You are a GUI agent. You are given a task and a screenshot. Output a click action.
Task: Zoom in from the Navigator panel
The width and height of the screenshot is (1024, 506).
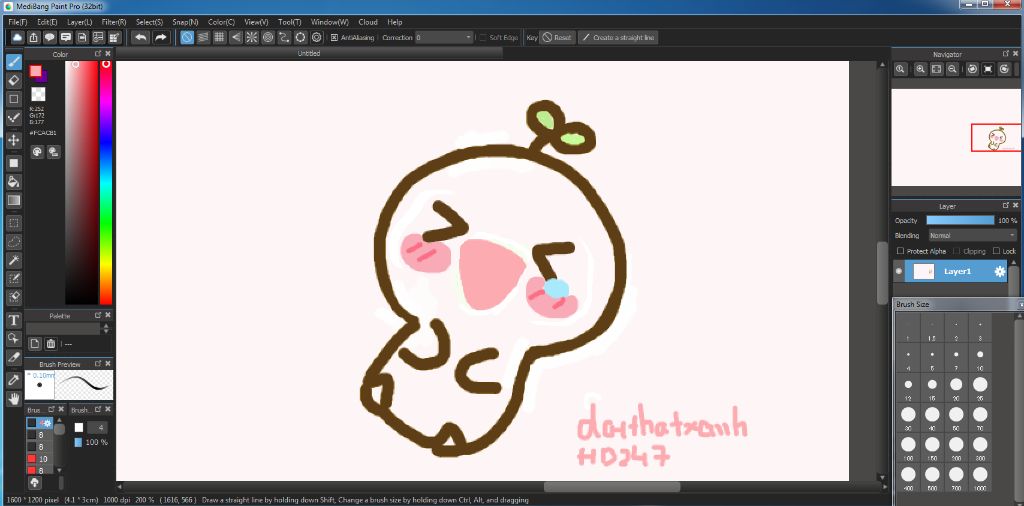click(921, 69)
